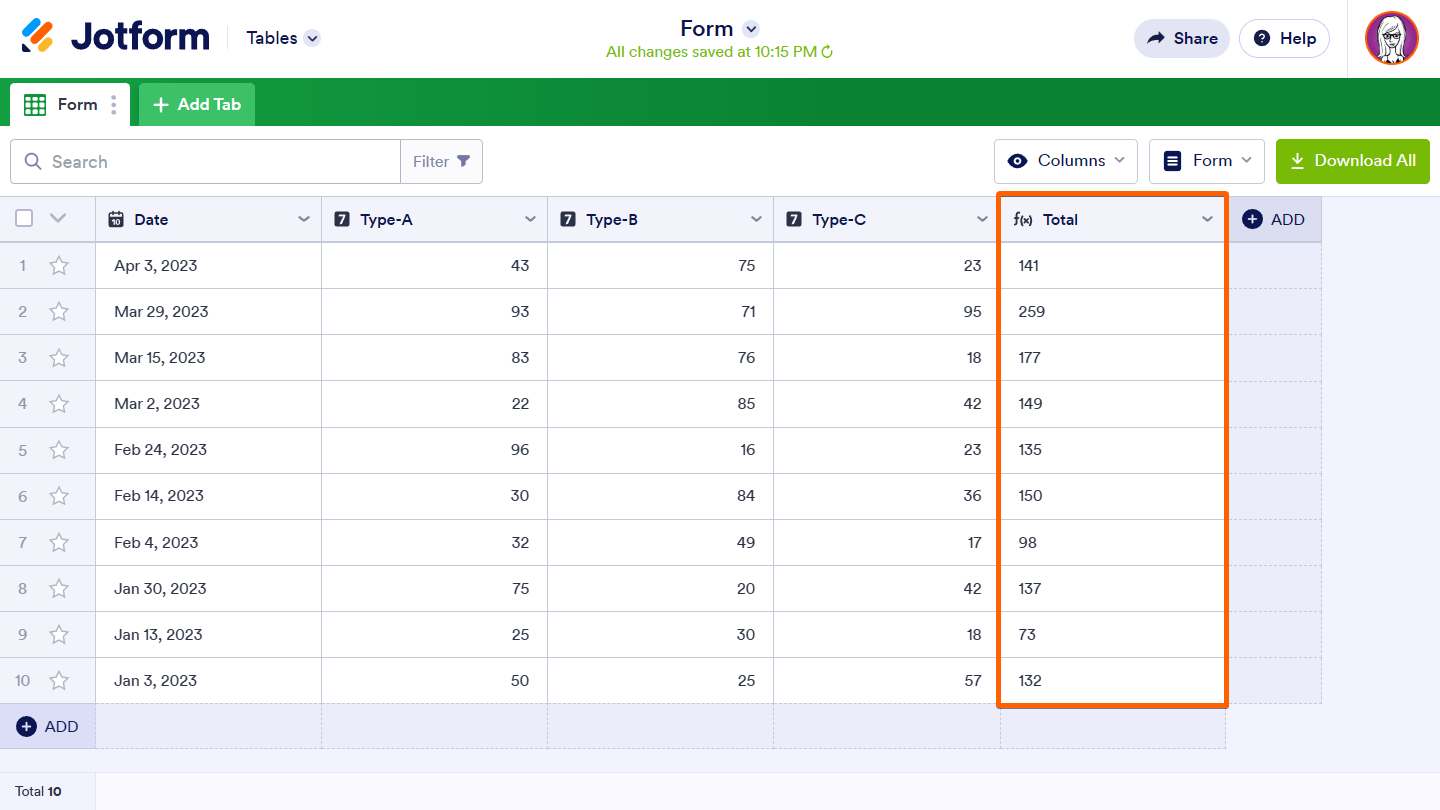
Task: Toggle star on Mar 15, 2023 row
Action: click(x=59, y=358)
